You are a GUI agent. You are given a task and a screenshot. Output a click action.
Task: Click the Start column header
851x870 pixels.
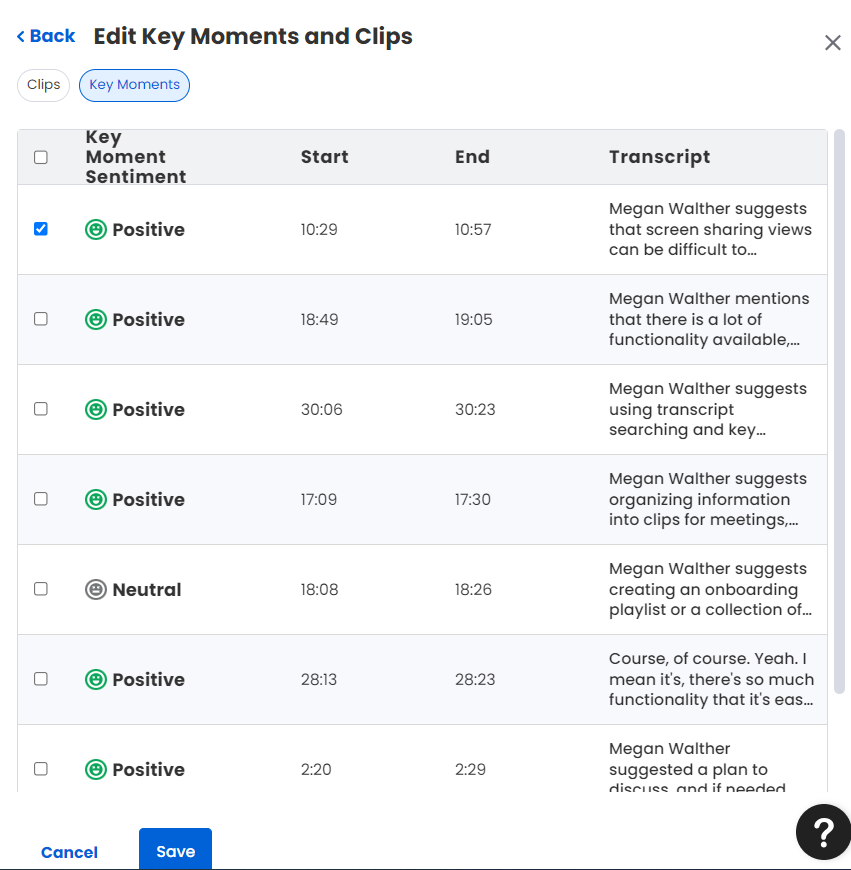click(325, 156)
